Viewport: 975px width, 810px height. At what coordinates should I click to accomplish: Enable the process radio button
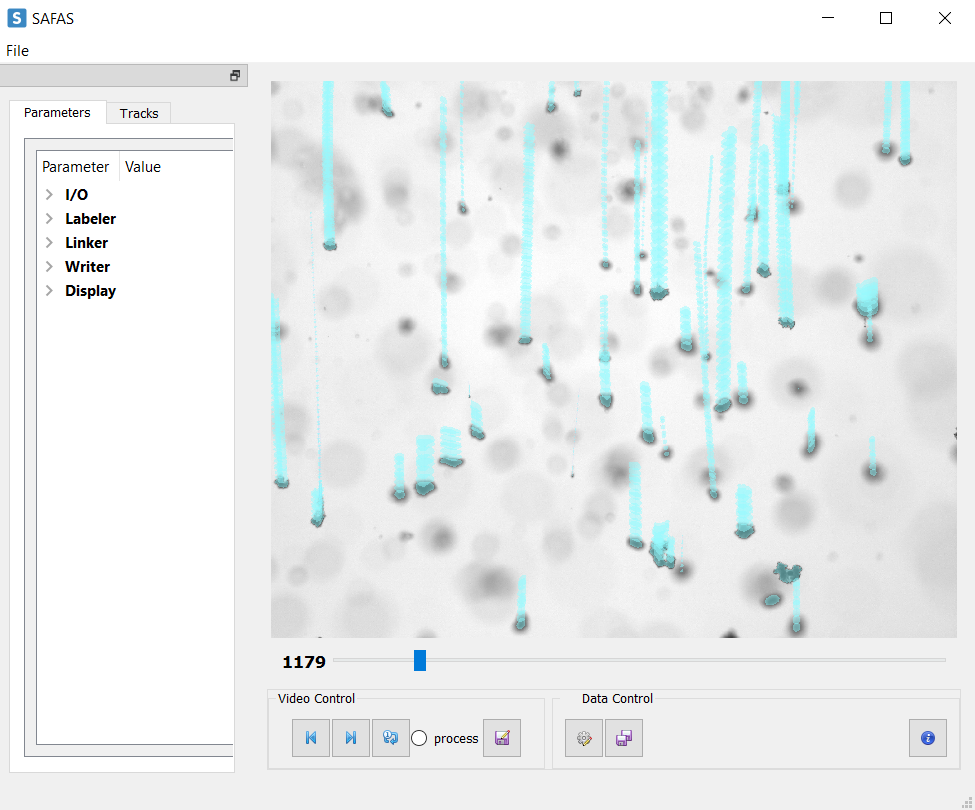click(x=419, y=738)
